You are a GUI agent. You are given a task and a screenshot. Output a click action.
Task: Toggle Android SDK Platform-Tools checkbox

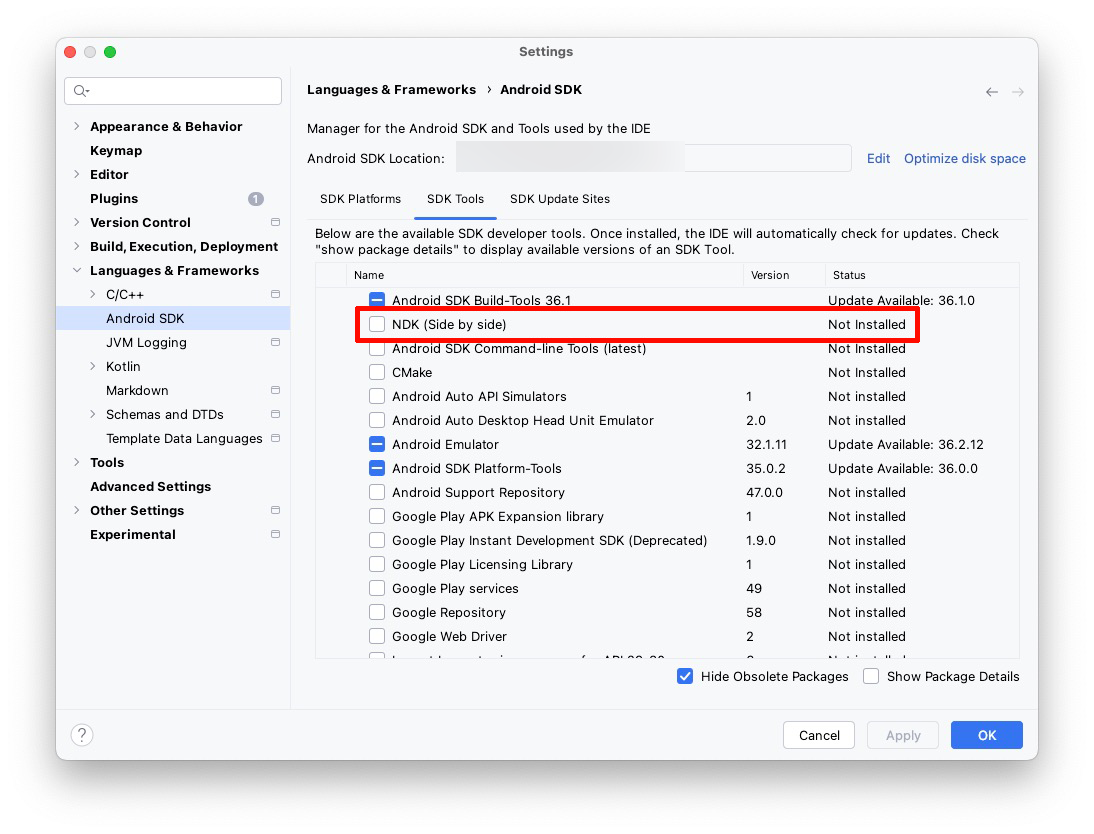click(x=377, y=468)
